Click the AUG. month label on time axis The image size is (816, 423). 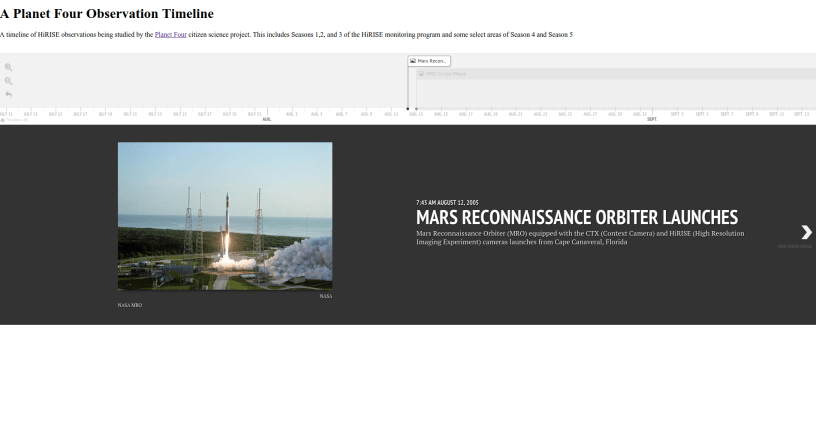[x=267, y=119]
